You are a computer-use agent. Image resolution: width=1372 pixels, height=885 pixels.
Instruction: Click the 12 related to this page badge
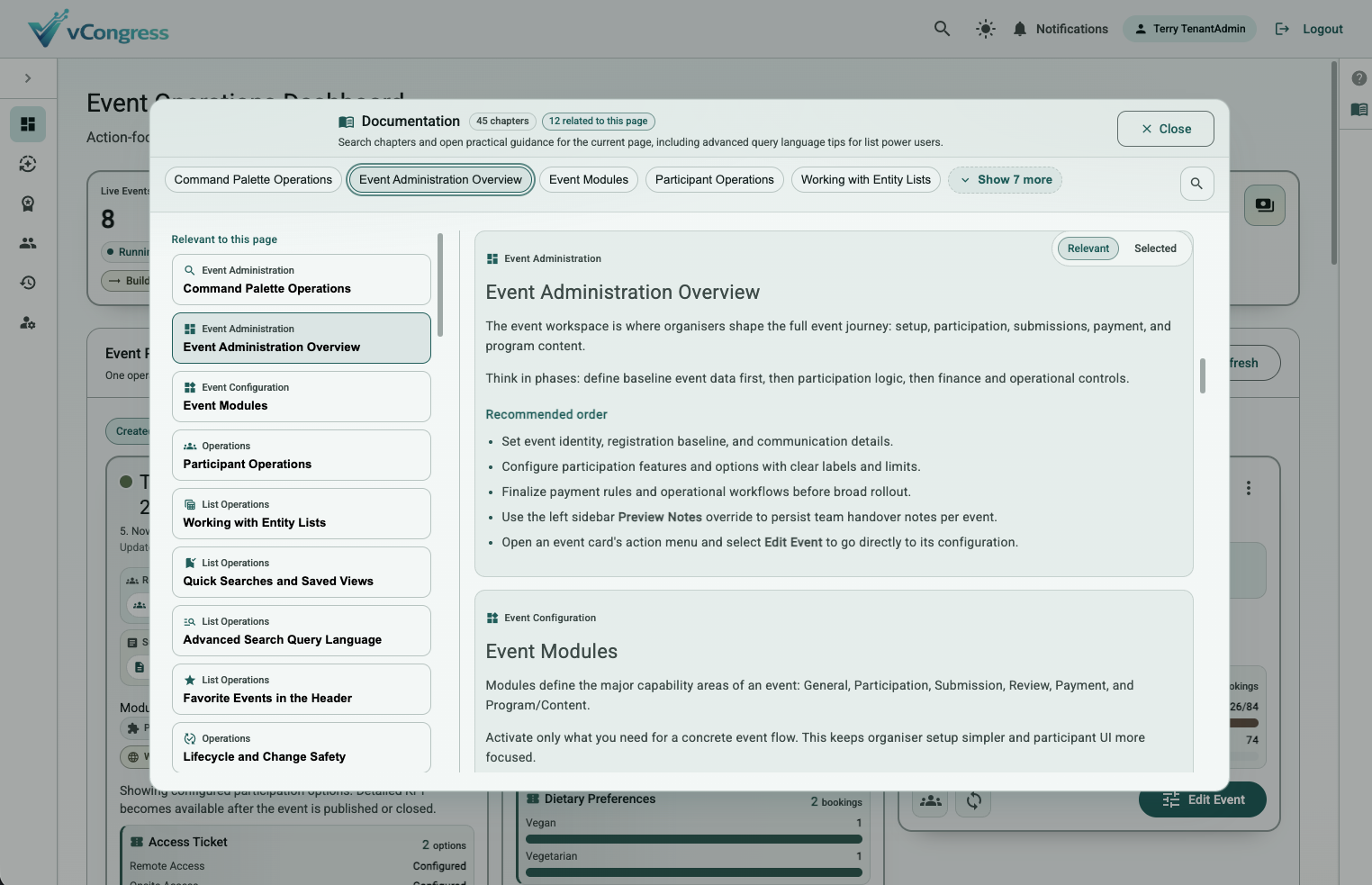click(598, 122)
